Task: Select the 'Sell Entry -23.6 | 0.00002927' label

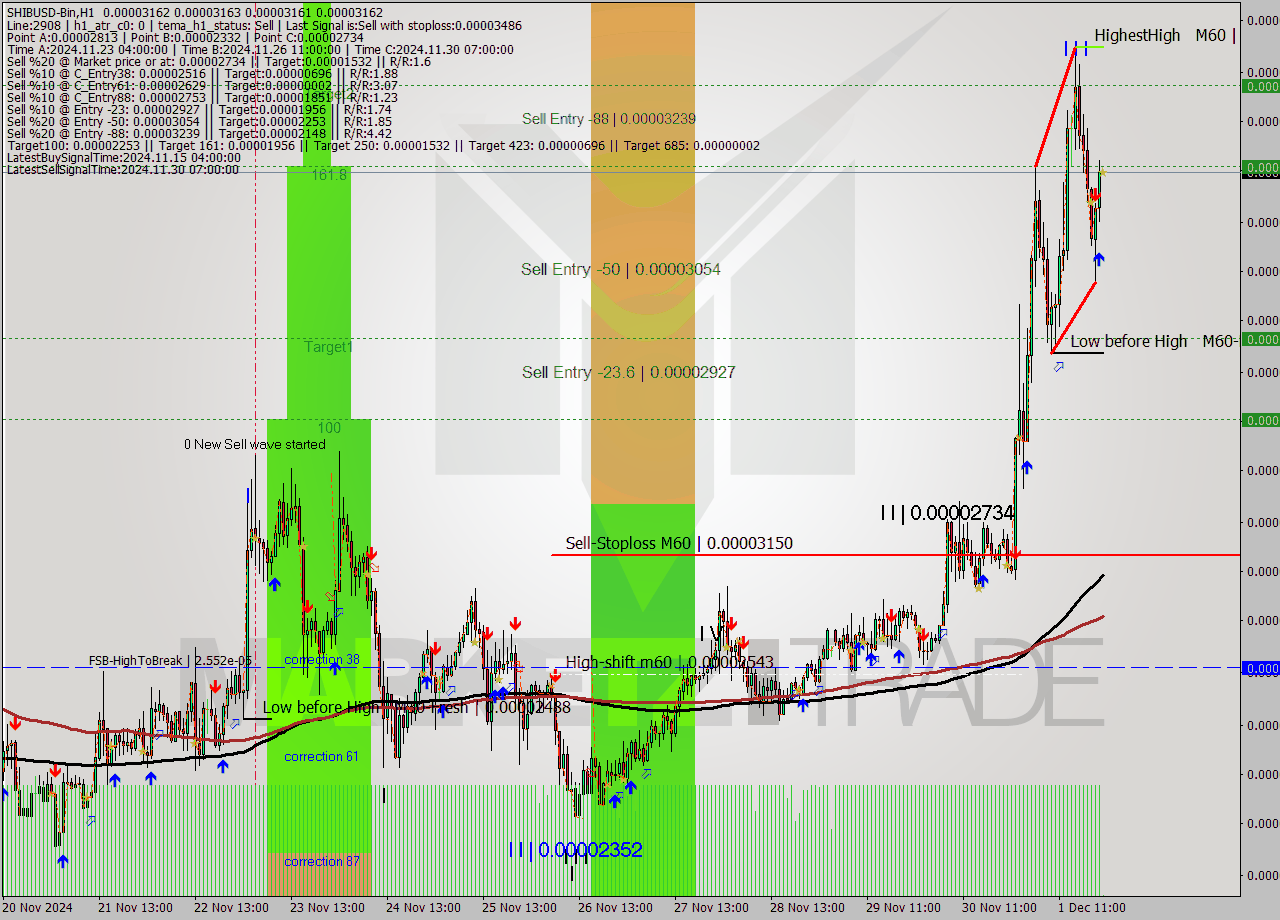Action: point(629,372)
